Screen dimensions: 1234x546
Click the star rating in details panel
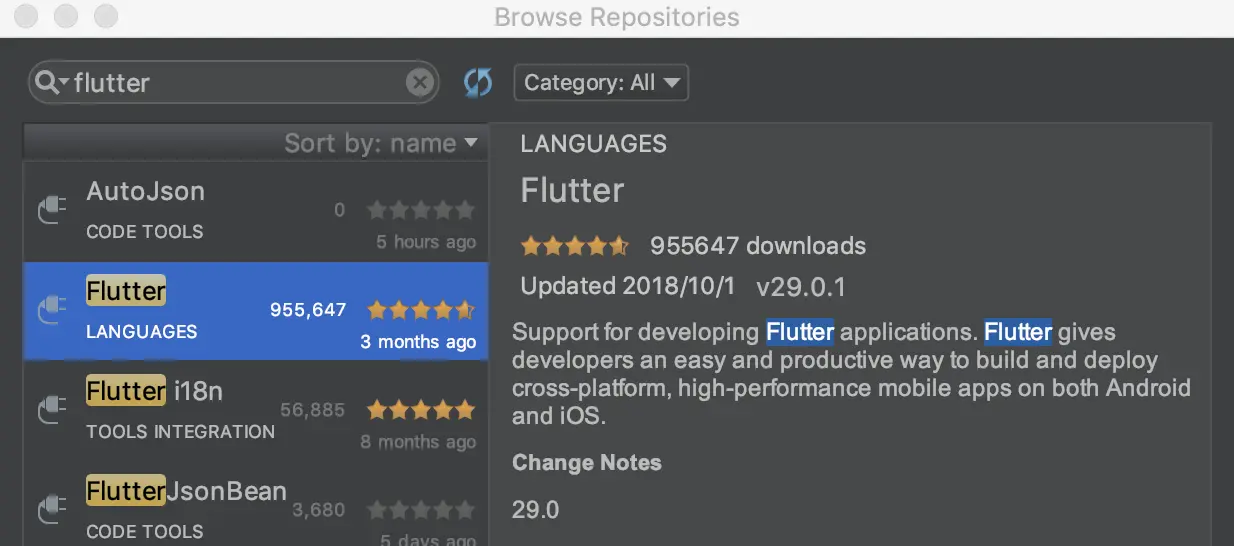575,246
